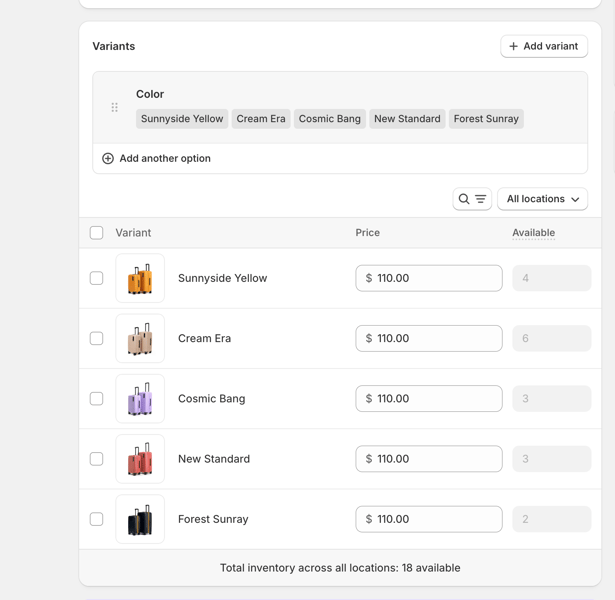Click Add another option
The image size is (615, 600).
coord(164,158)
